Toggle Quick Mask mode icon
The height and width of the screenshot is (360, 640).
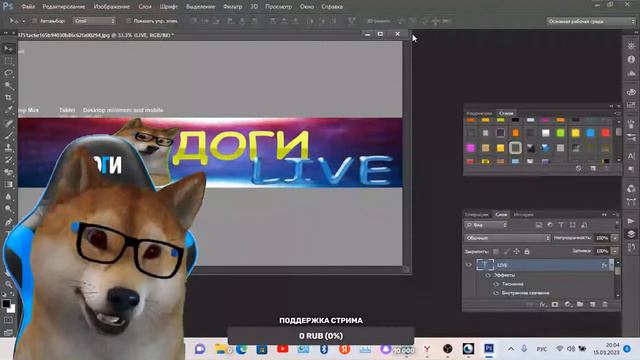click(x=9, y=320)
